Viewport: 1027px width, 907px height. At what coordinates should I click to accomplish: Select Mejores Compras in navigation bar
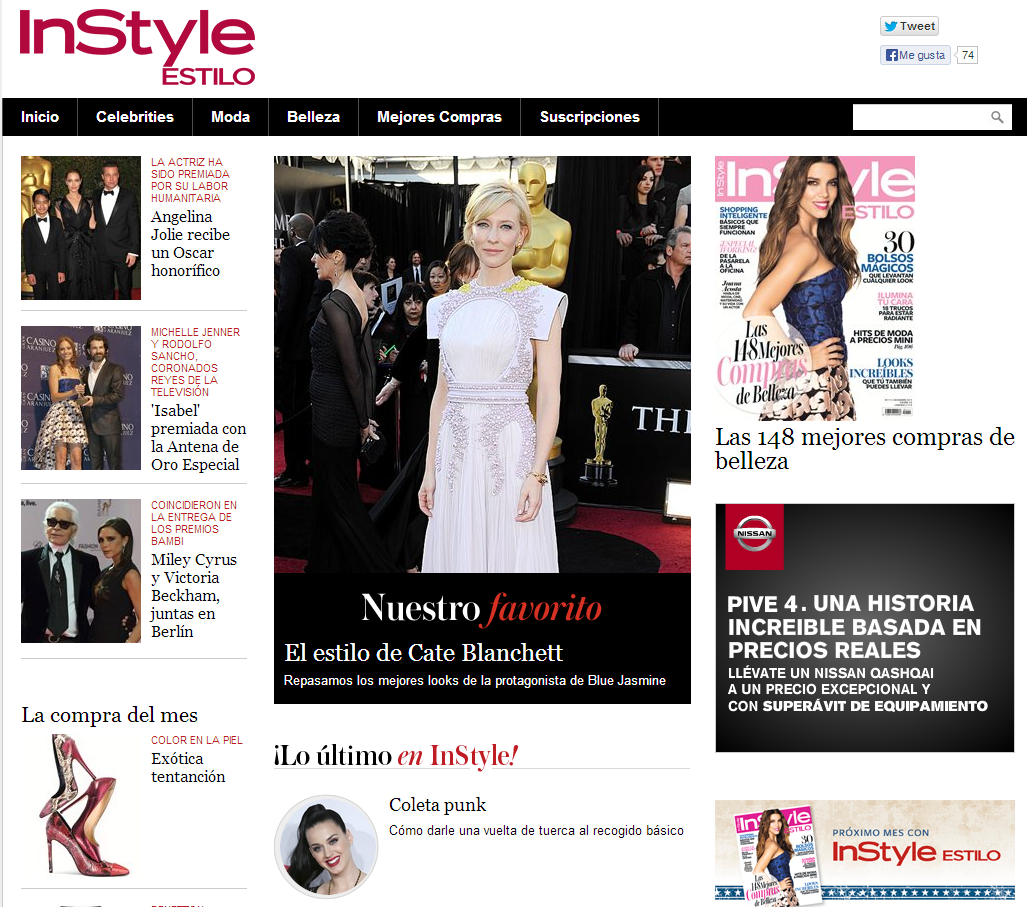point(439,117)
